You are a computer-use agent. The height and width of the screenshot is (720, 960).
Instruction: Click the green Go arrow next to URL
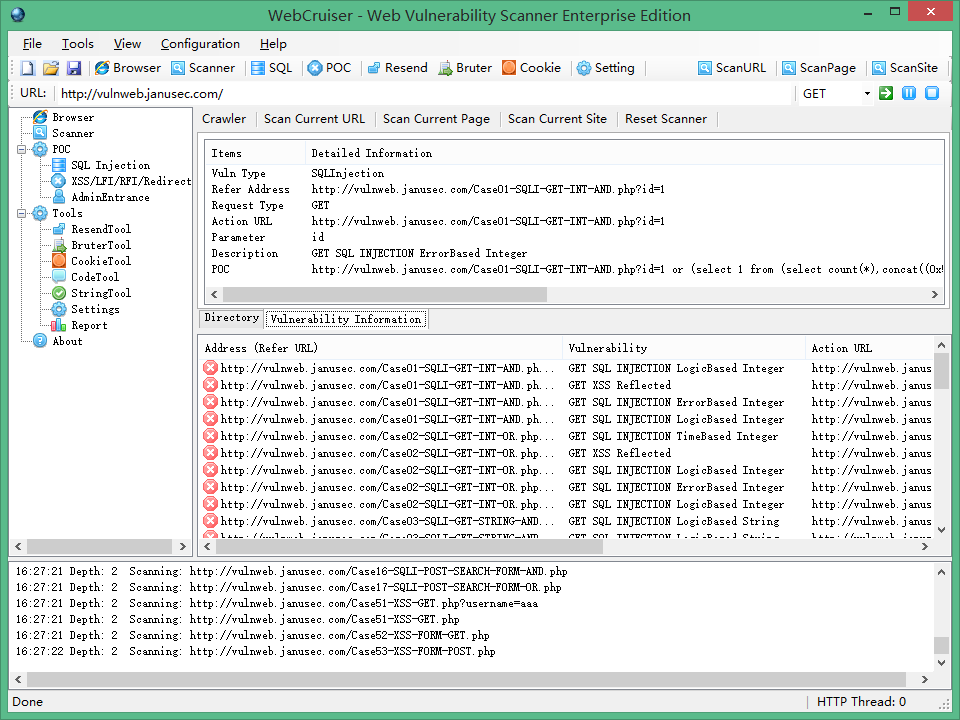point(885,93)
